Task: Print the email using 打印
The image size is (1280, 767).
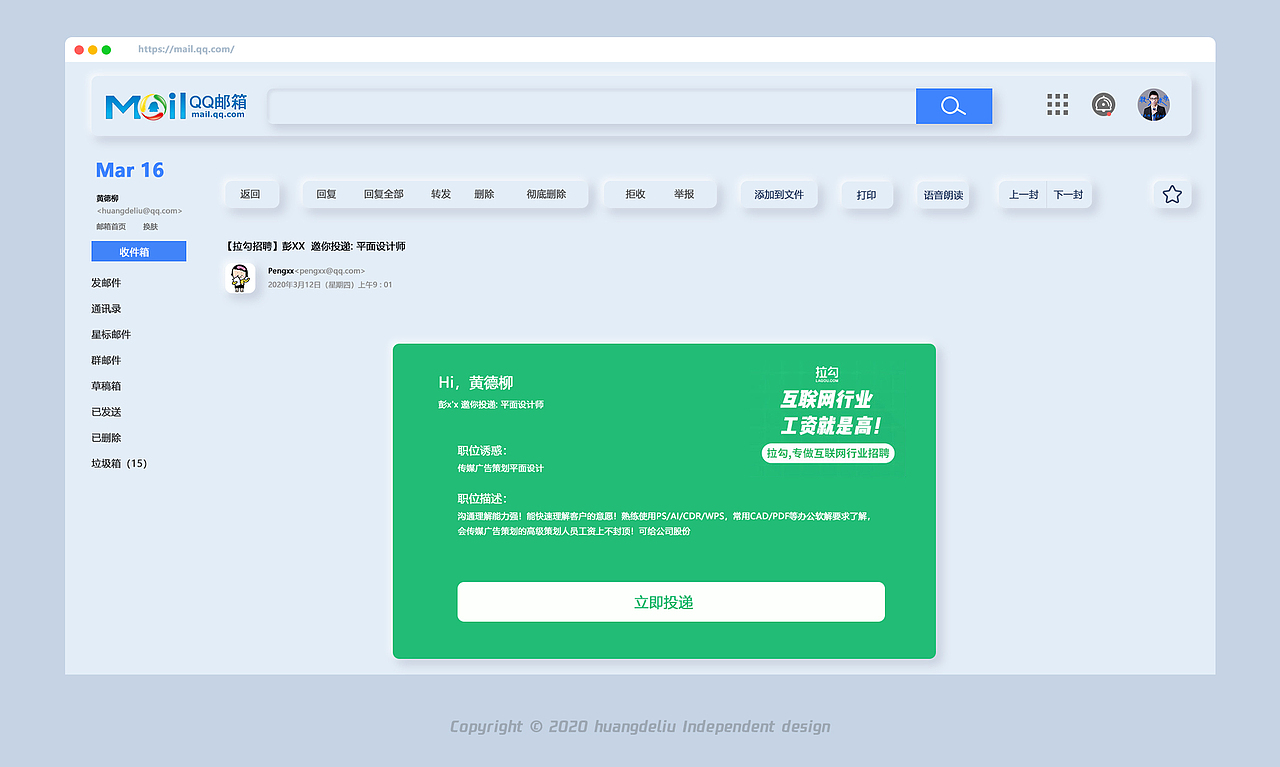Action: coord(866,194)
